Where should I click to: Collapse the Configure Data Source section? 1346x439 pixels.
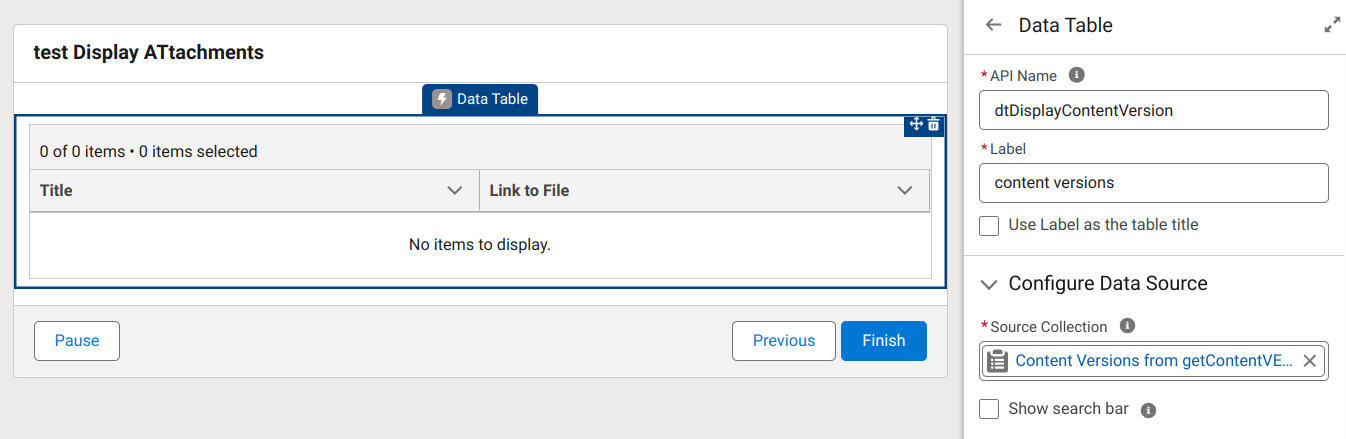point(990,284)
